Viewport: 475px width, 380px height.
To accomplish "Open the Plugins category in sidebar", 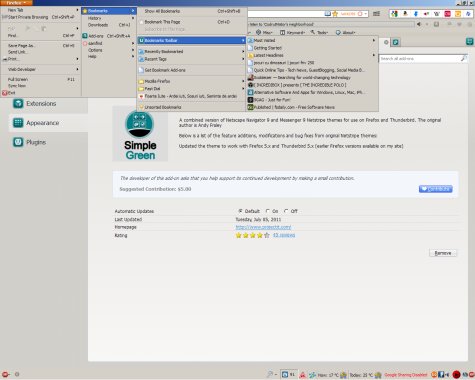I will (x=48, y=142).
